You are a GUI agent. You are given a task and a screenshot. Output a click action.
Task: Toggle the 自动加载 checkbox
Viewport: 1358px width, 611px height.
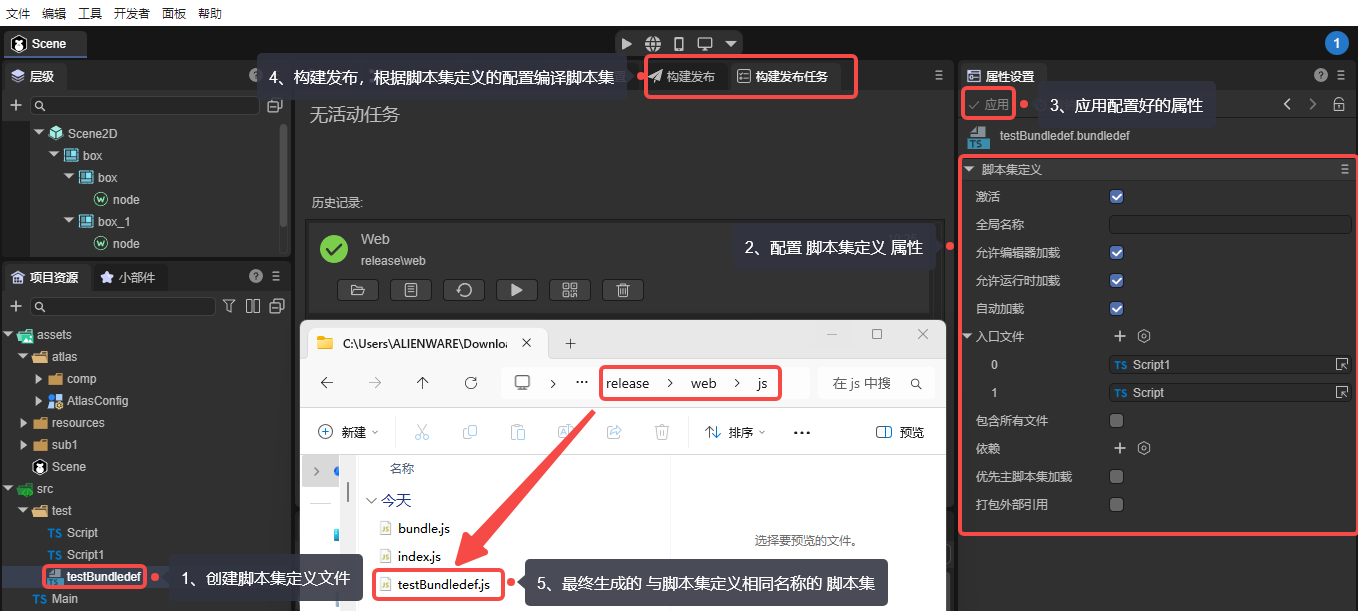point(1117,309)
